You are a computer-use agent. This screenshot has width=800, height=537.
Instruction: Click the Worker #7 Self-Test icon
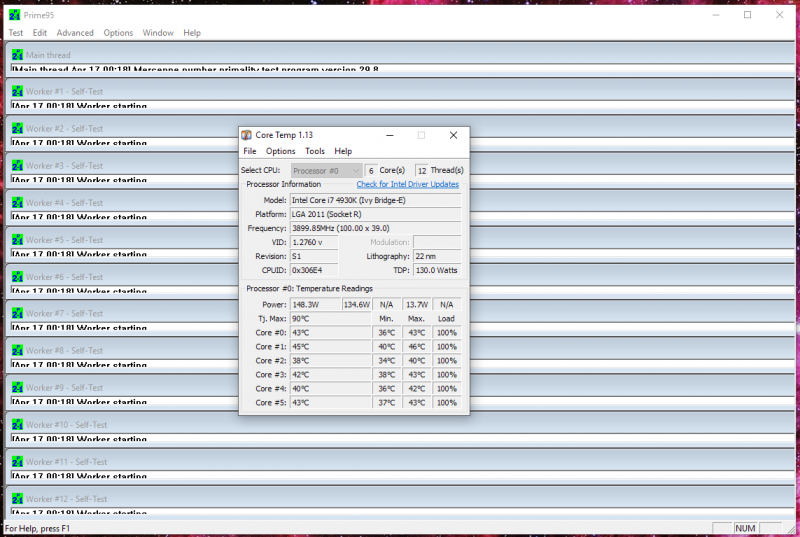tap(17, 314)
